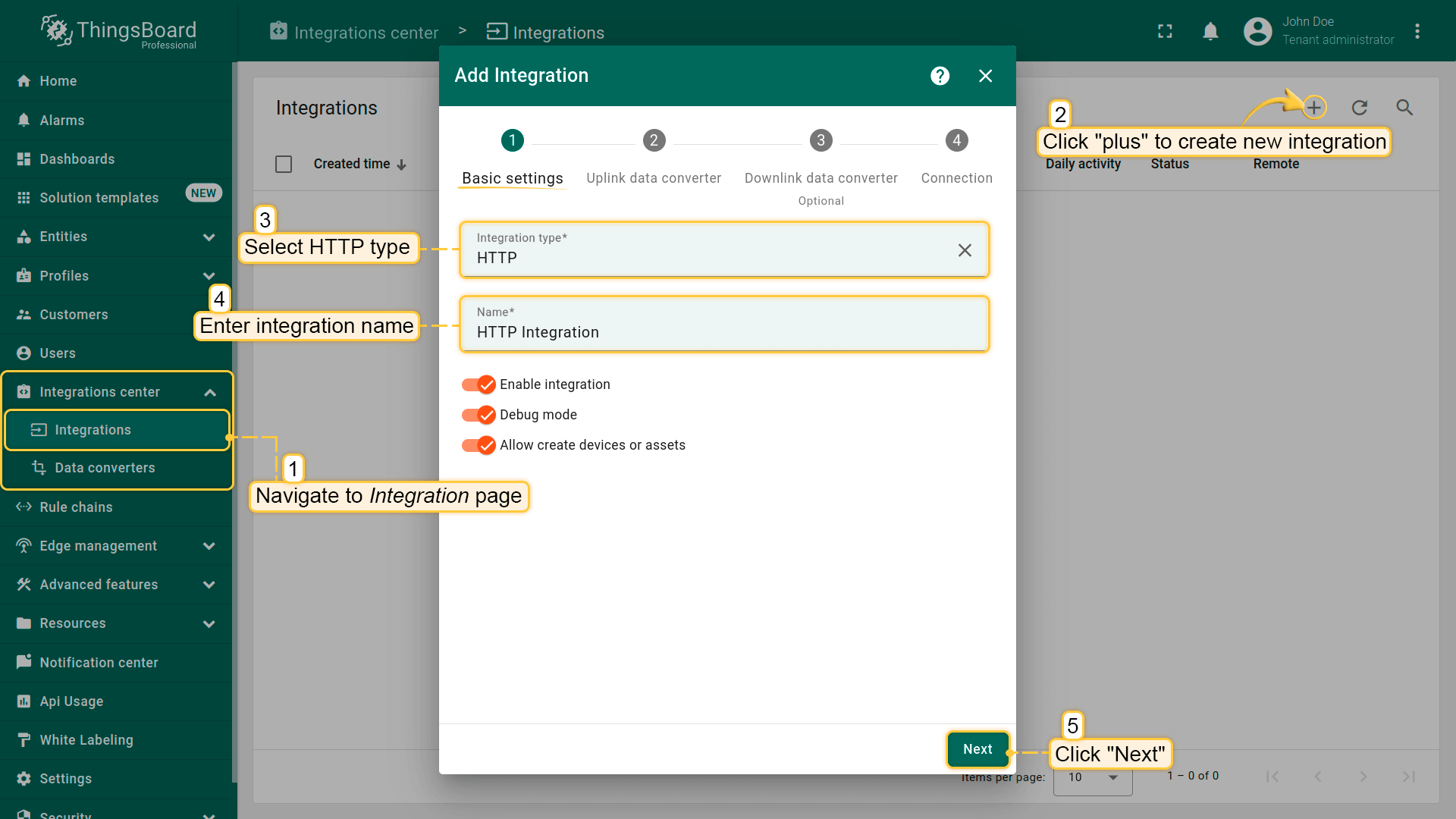Screen dimensions: 1456x819
Task: Open White Labeling page
Action: click(x=115, y=739)
